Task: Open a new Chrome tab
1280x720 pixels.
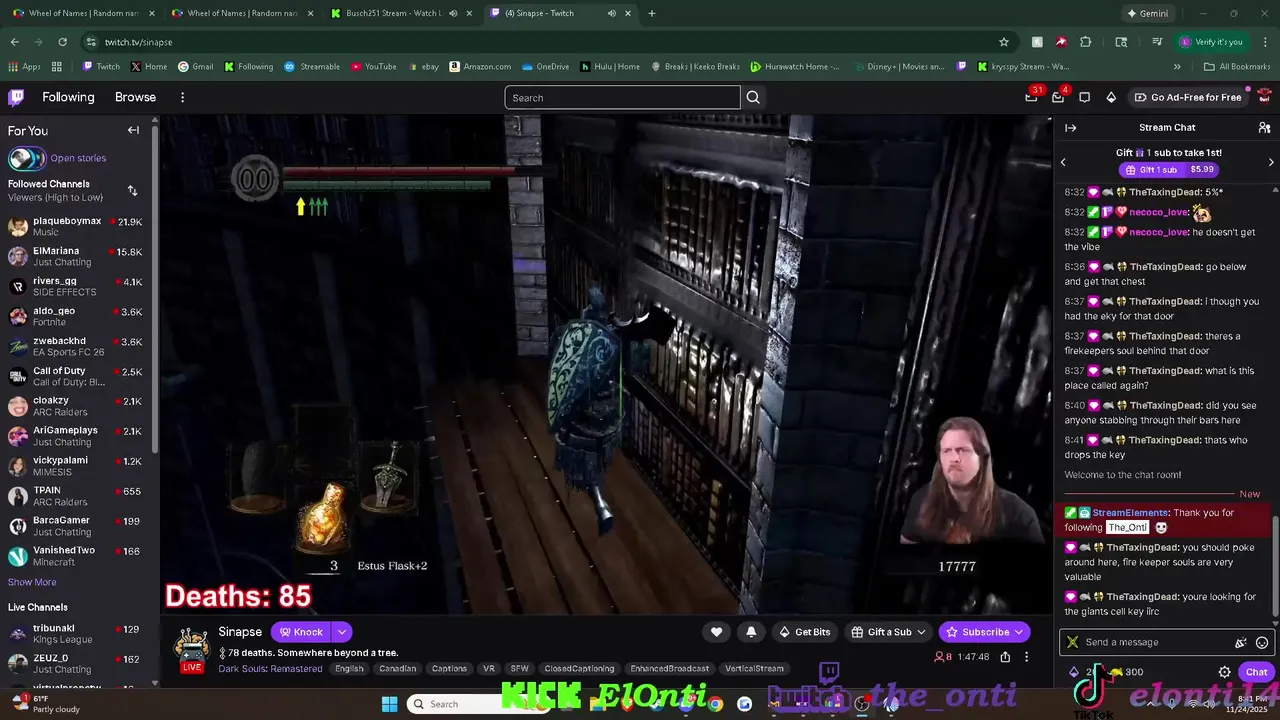Action: 652,13
